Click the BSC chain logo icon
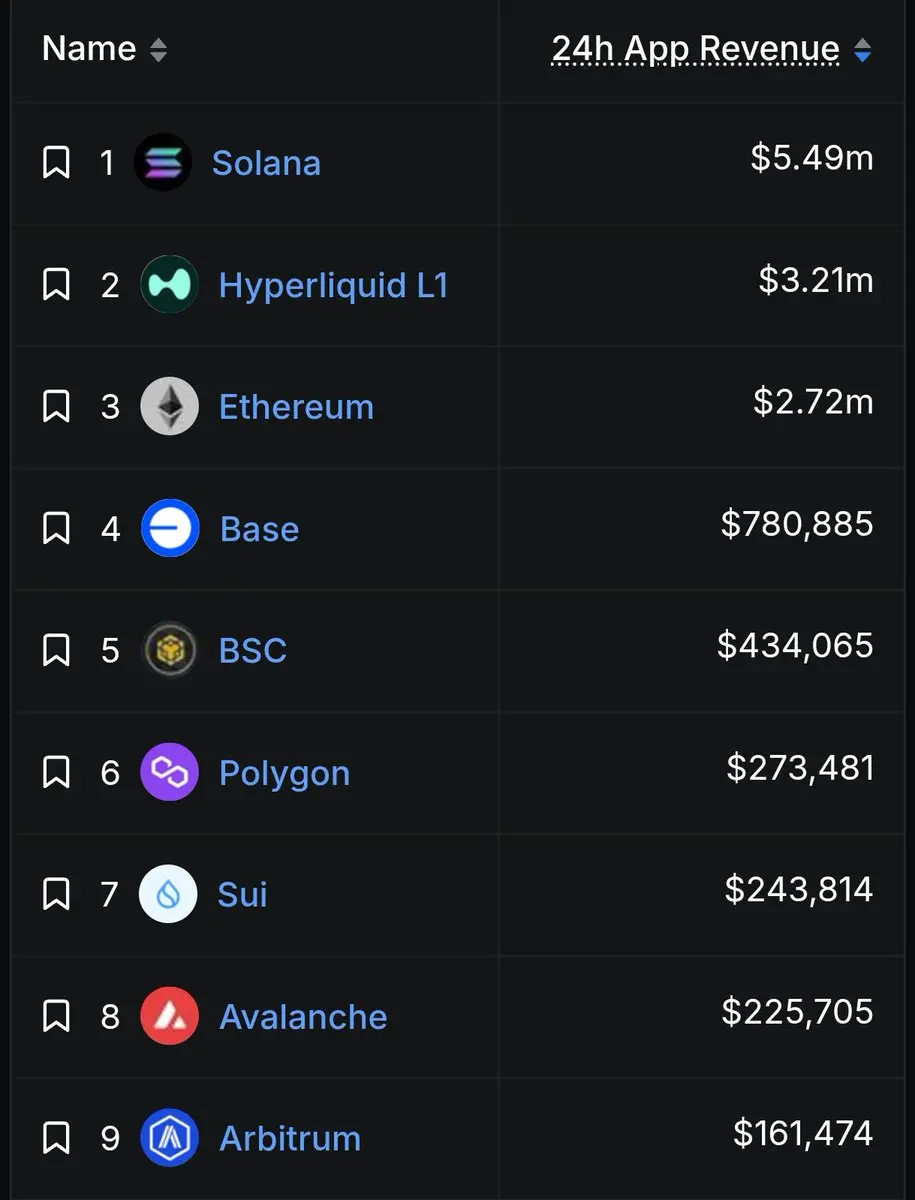 coord(169,650)
